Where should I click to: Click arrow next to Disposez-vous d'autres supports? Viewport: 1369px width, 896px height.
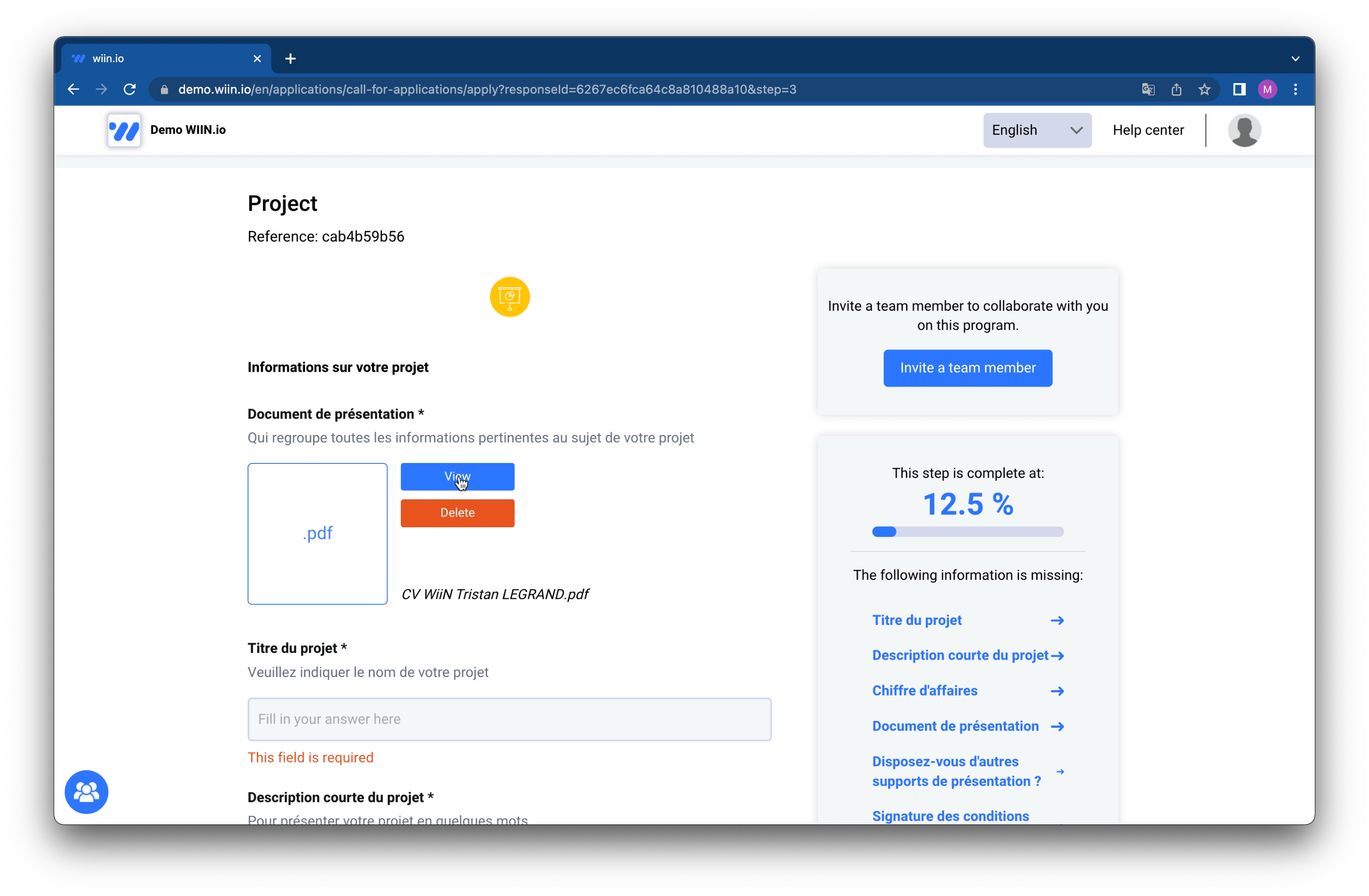coord(1060,771)
